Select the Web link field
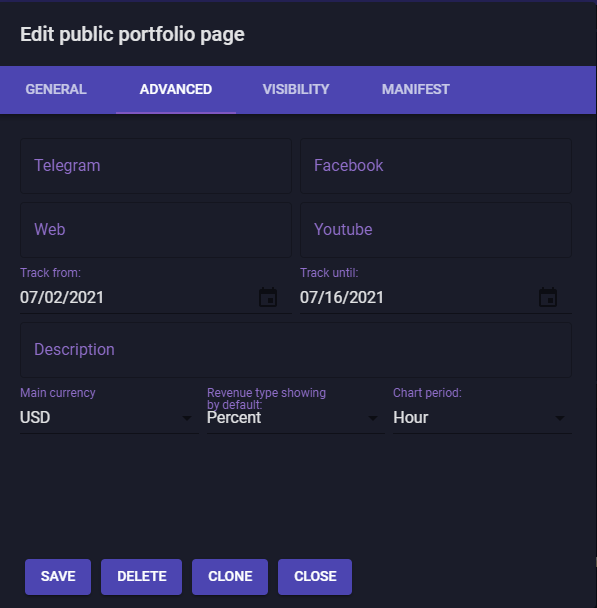Image resolution: width=597 pixels, height=608 pixels. [156, 230]
